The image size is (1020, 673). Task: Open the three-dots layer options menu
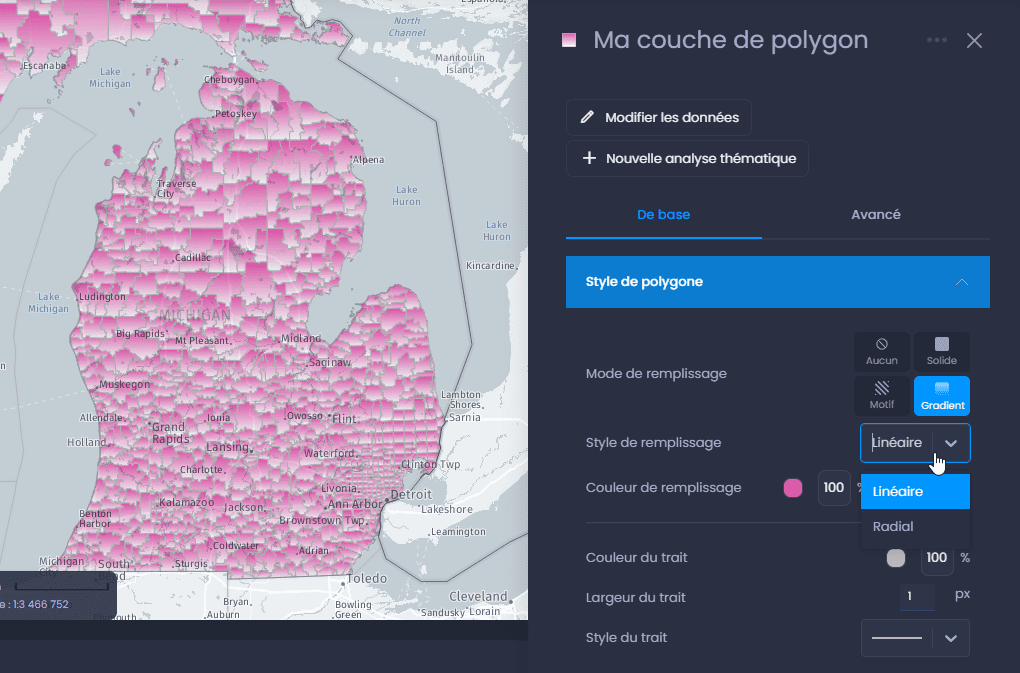(937, 40)
